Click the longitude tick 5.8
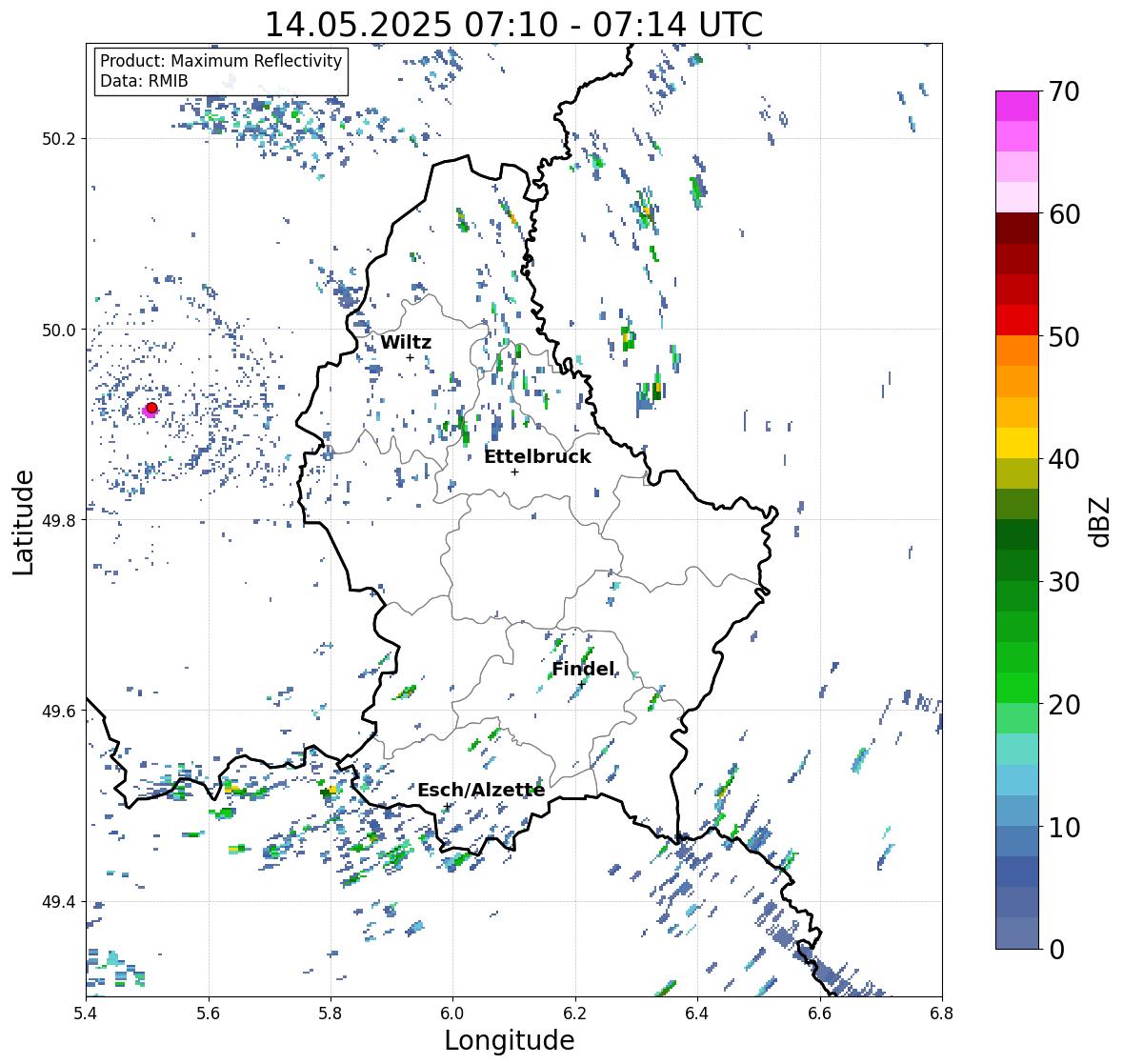Viewport: 1123px width, 1064px height. click(x=331, y=1014)
